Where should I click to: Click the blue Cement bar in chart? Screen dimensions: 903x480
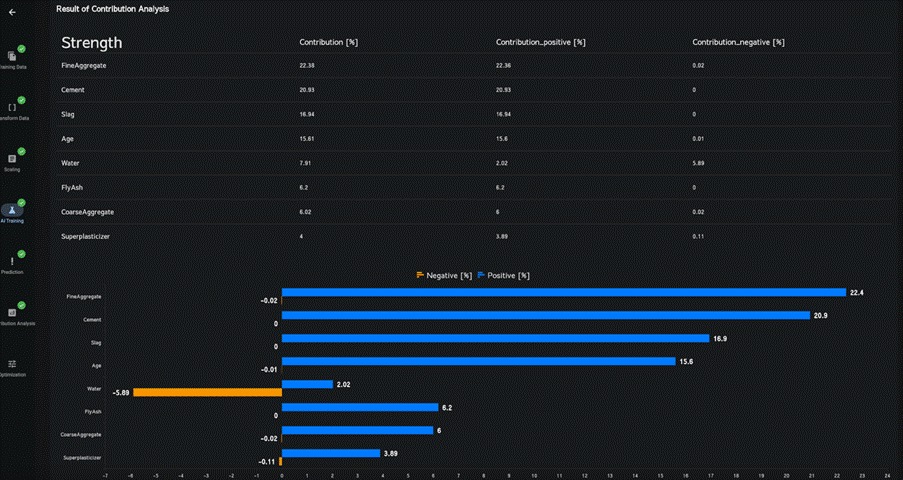click(x=546, y=315)
